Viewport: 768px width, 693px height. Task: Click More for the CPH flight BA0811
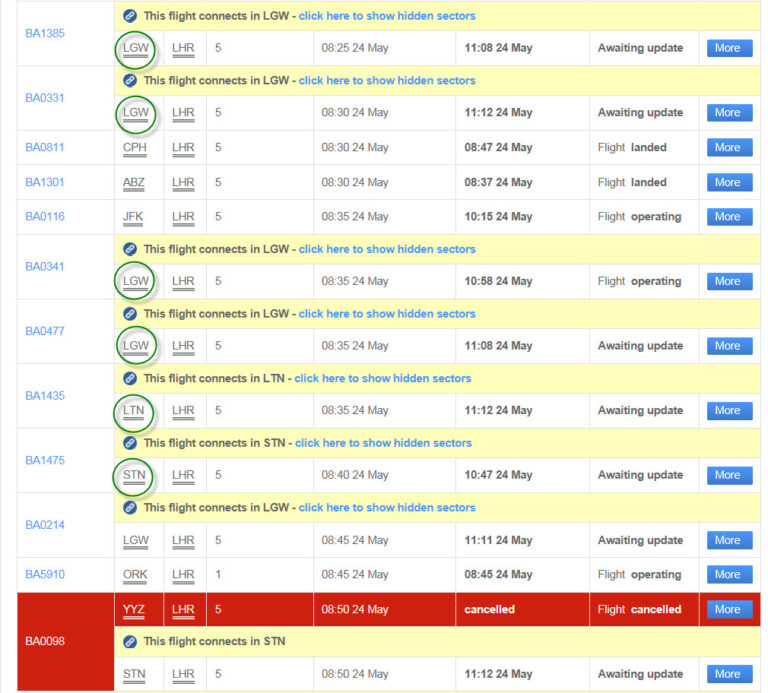pyautogui.click(x=729, y=147)
